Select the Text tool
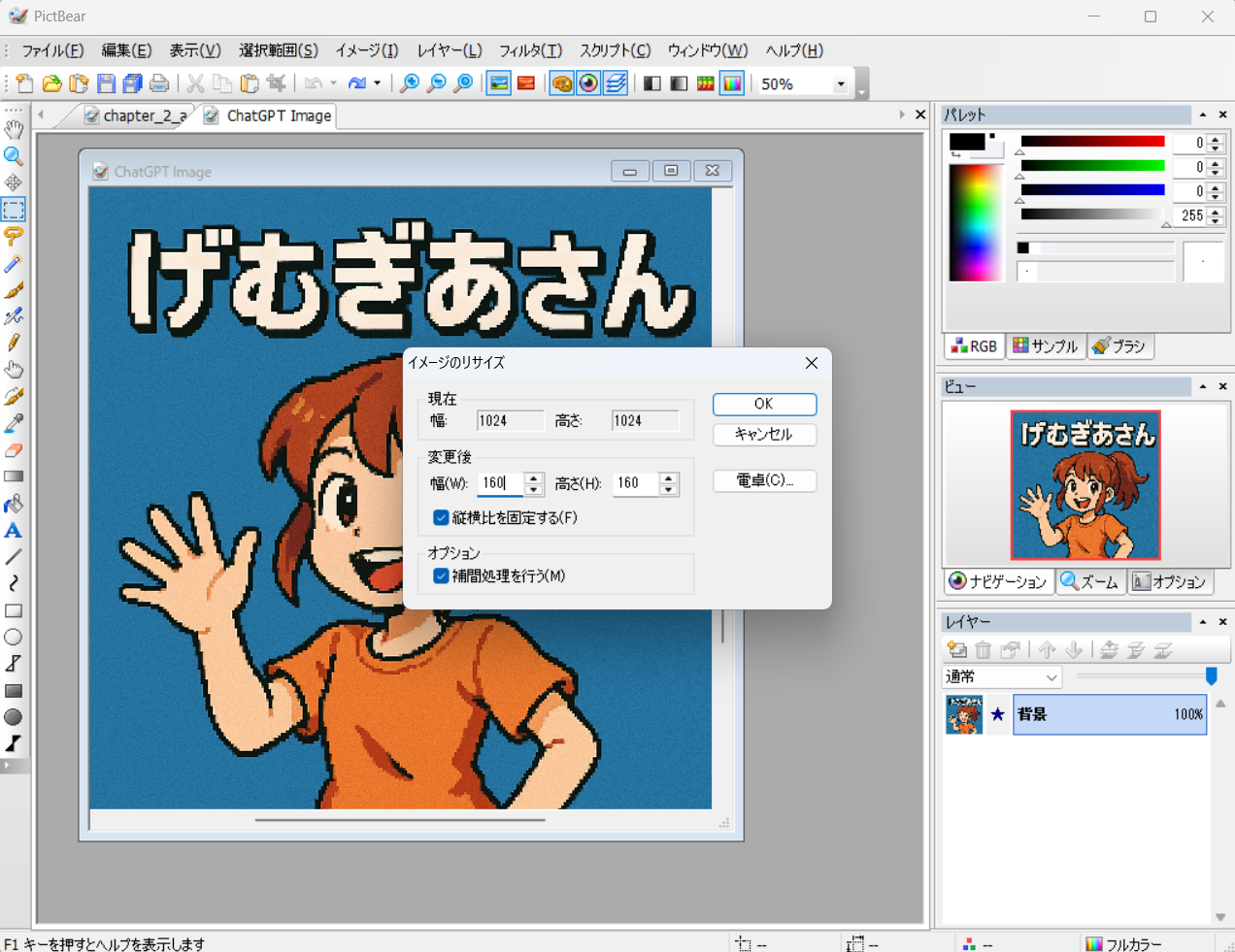 coord(14,531)
